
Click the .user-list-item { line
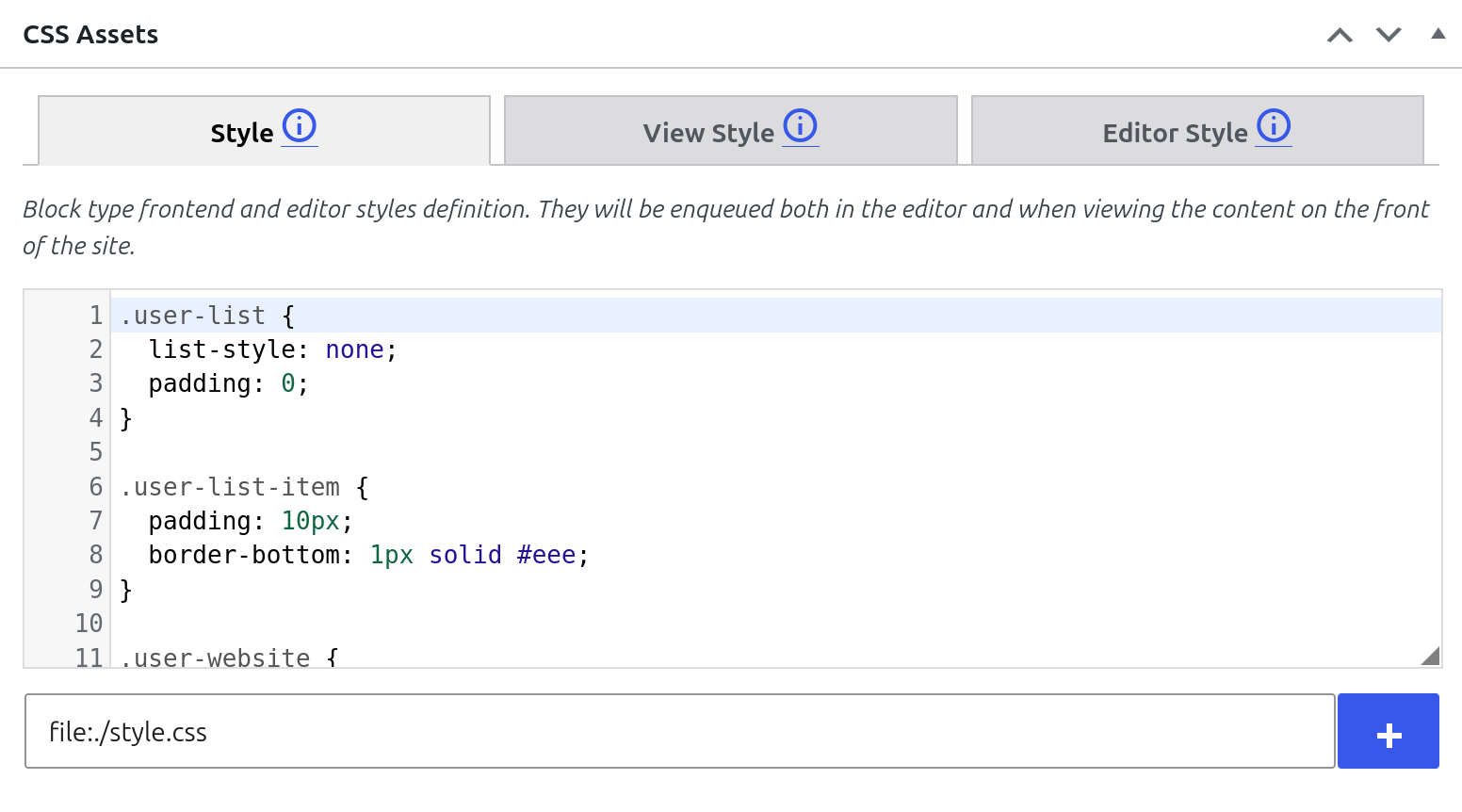[775, 487]
